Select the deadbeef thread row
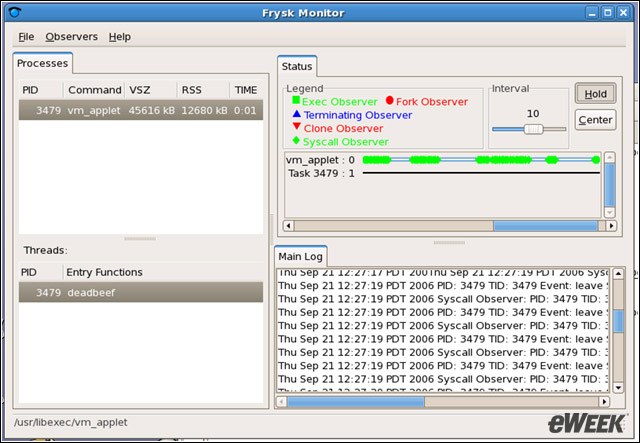This screenshot has width=640, height=443. coord(141,292)
